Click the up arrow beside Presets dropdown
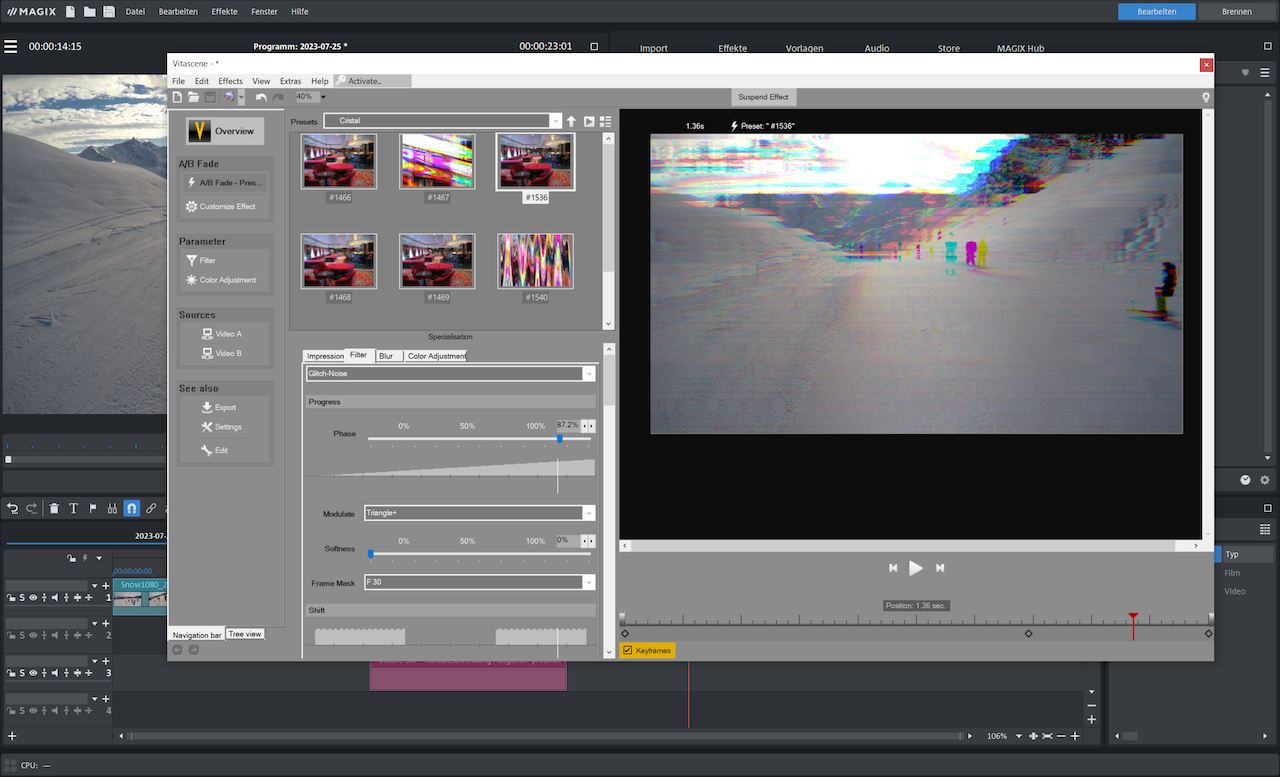The height and width of the screenshot is (777, 1280). (x=571, y=121)
